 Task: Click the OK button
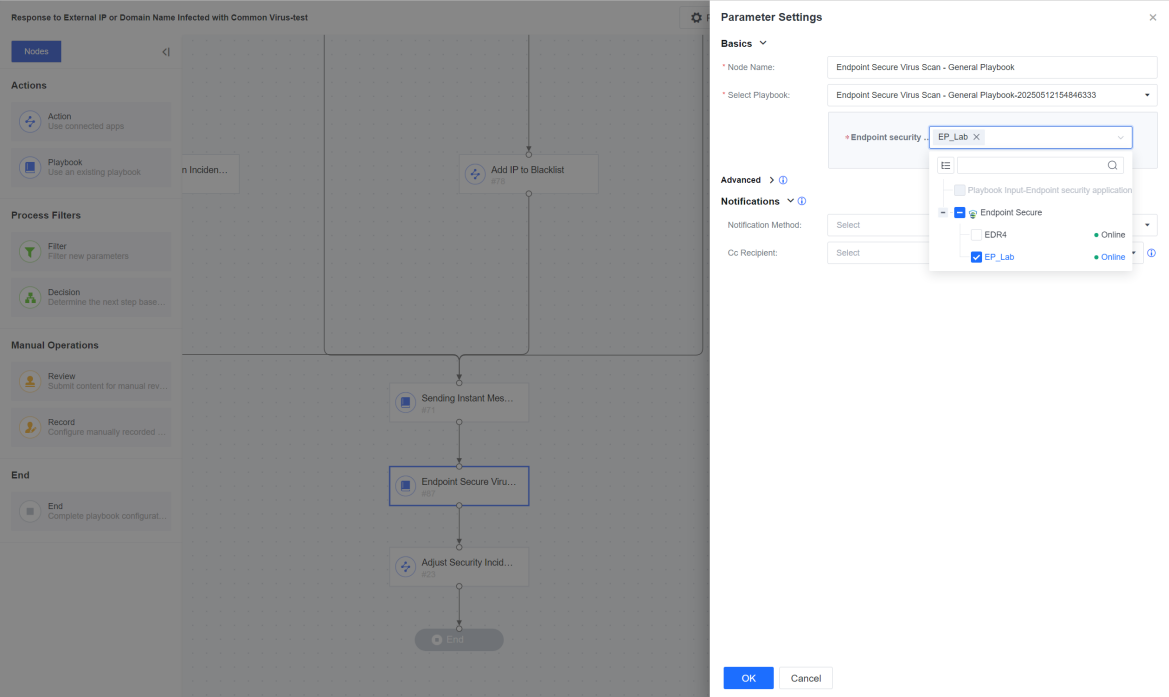pos(749,678)
